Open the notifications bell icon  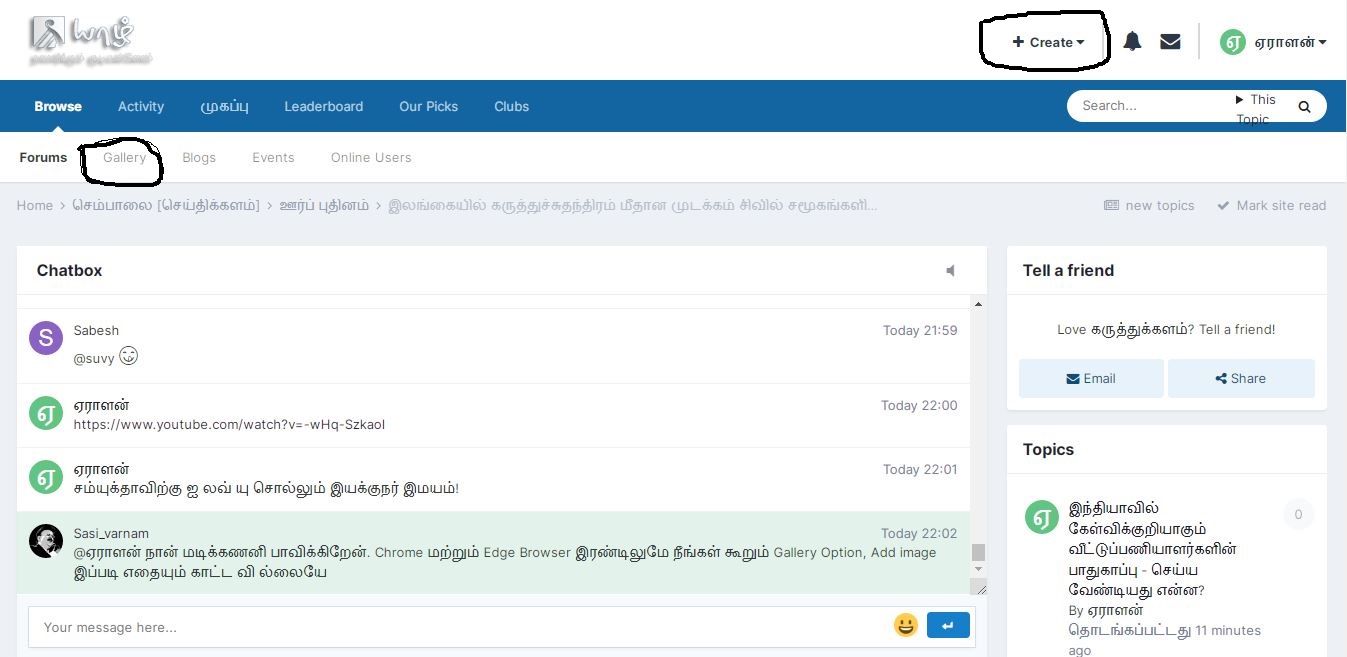tap(1132, 42)
